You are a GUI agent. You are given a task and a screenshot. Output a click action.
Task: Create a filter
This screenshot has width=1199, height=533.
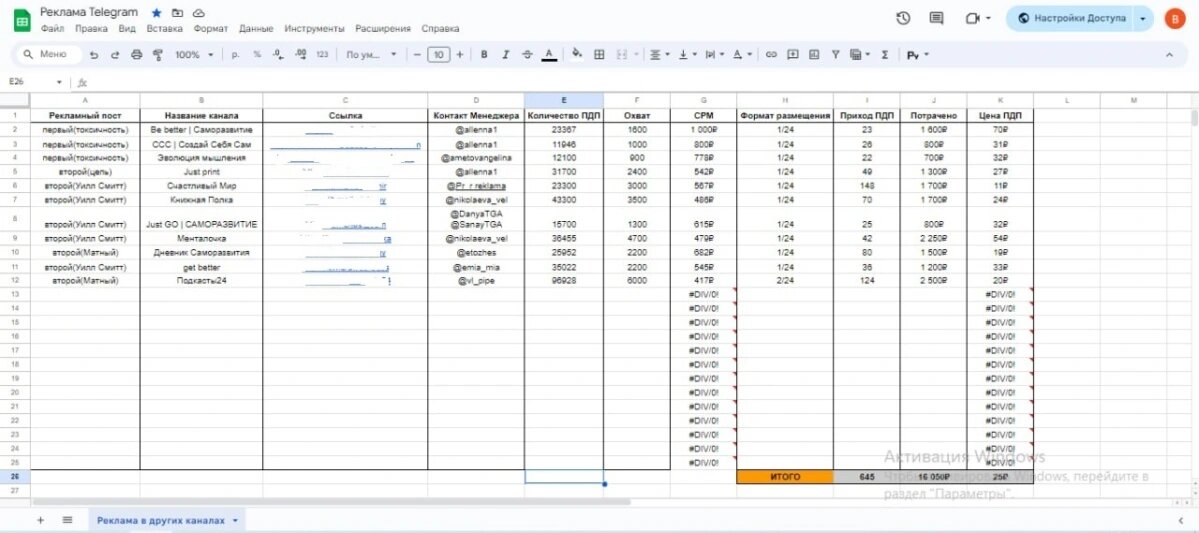coord(835,54)
